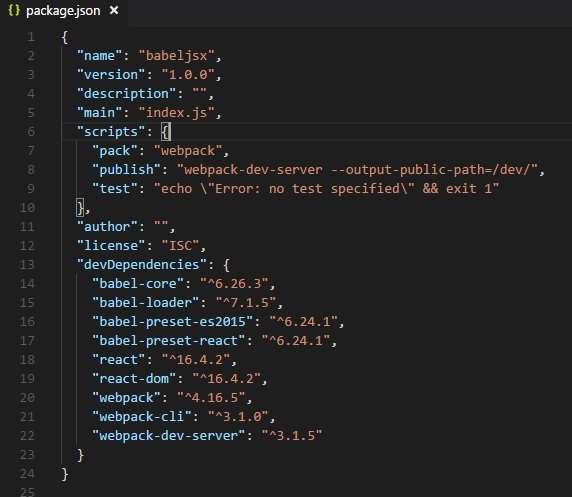
Task: Click root closing brace on line 24
Action: click(65, 474)
